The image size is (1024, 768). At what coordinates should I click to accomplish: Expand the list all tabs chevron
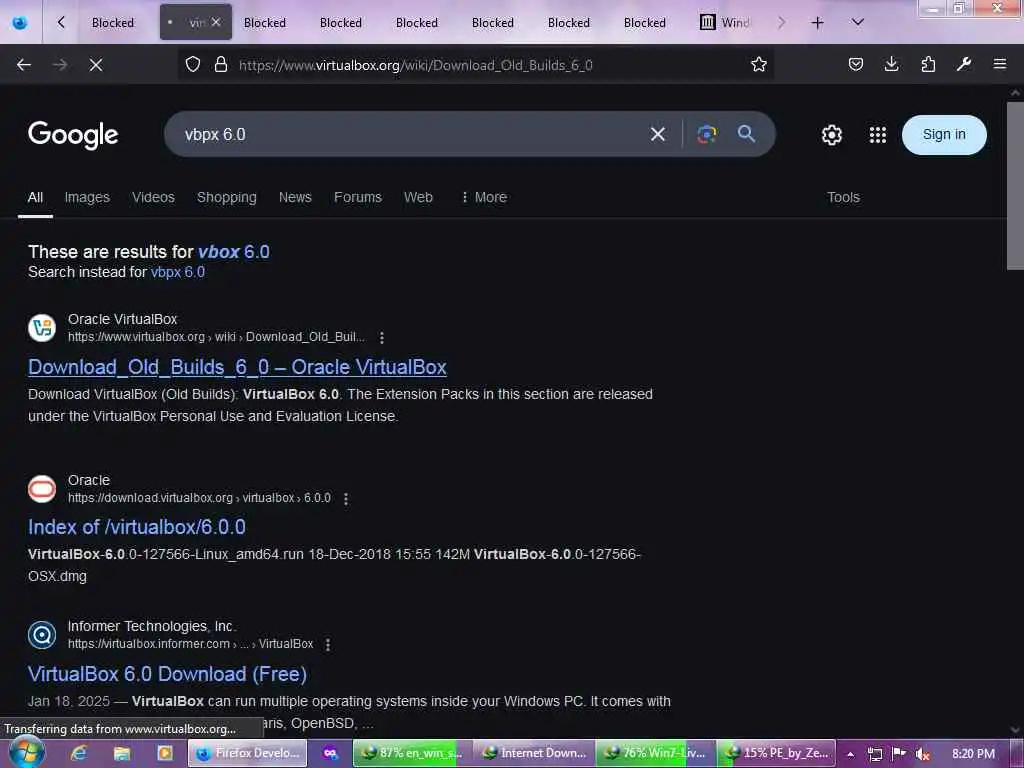[x=857, y=23]
